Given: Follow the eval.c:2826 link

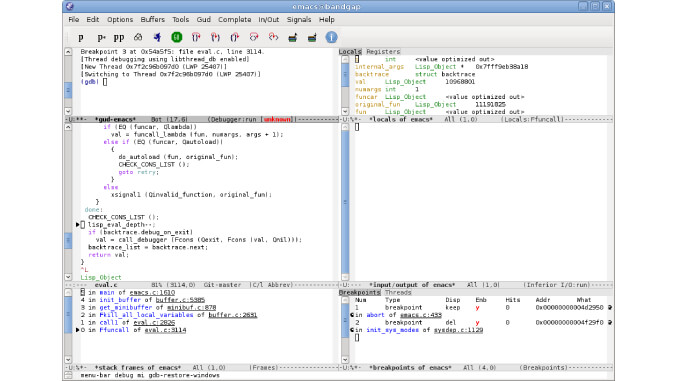Looking at the screenshot, I should tap(154, 323).
